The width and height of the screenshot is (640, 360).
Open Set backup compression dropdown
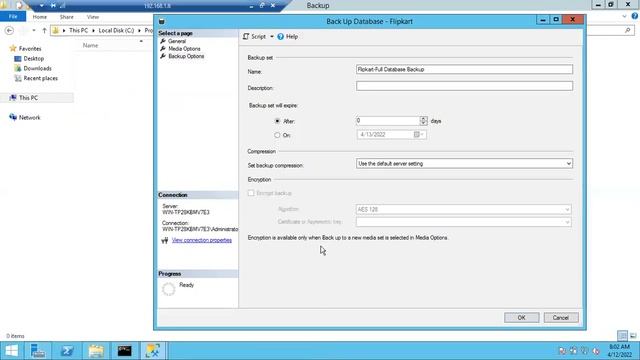464,164
